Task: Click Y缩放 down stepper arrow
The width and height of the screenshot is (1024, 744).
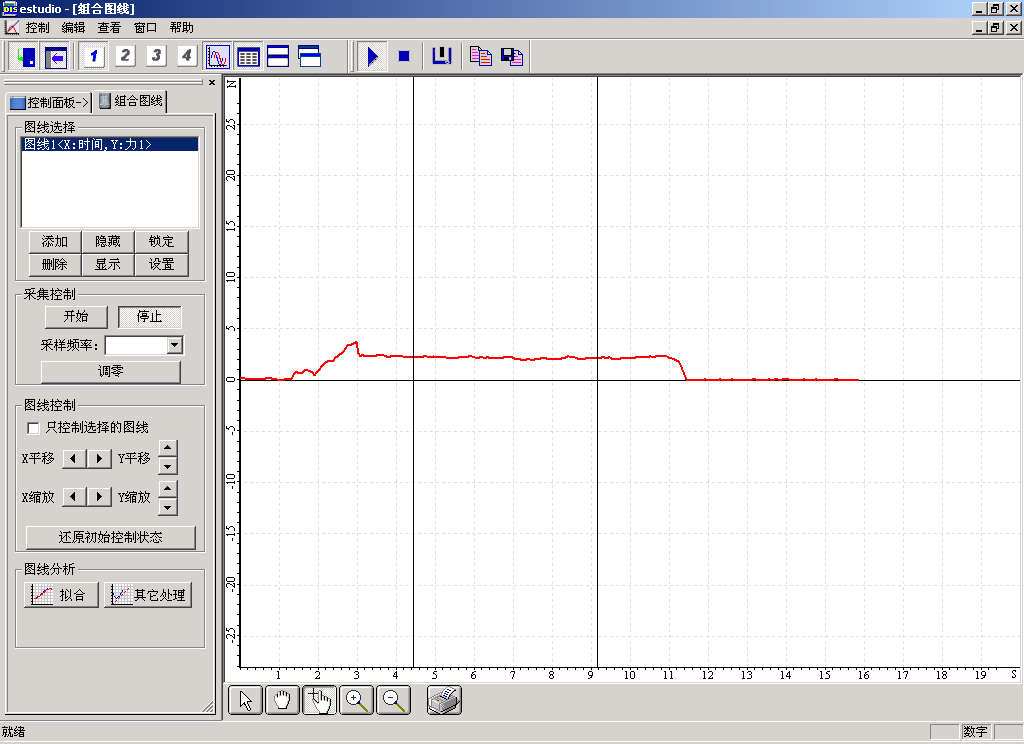Action: 168,506
